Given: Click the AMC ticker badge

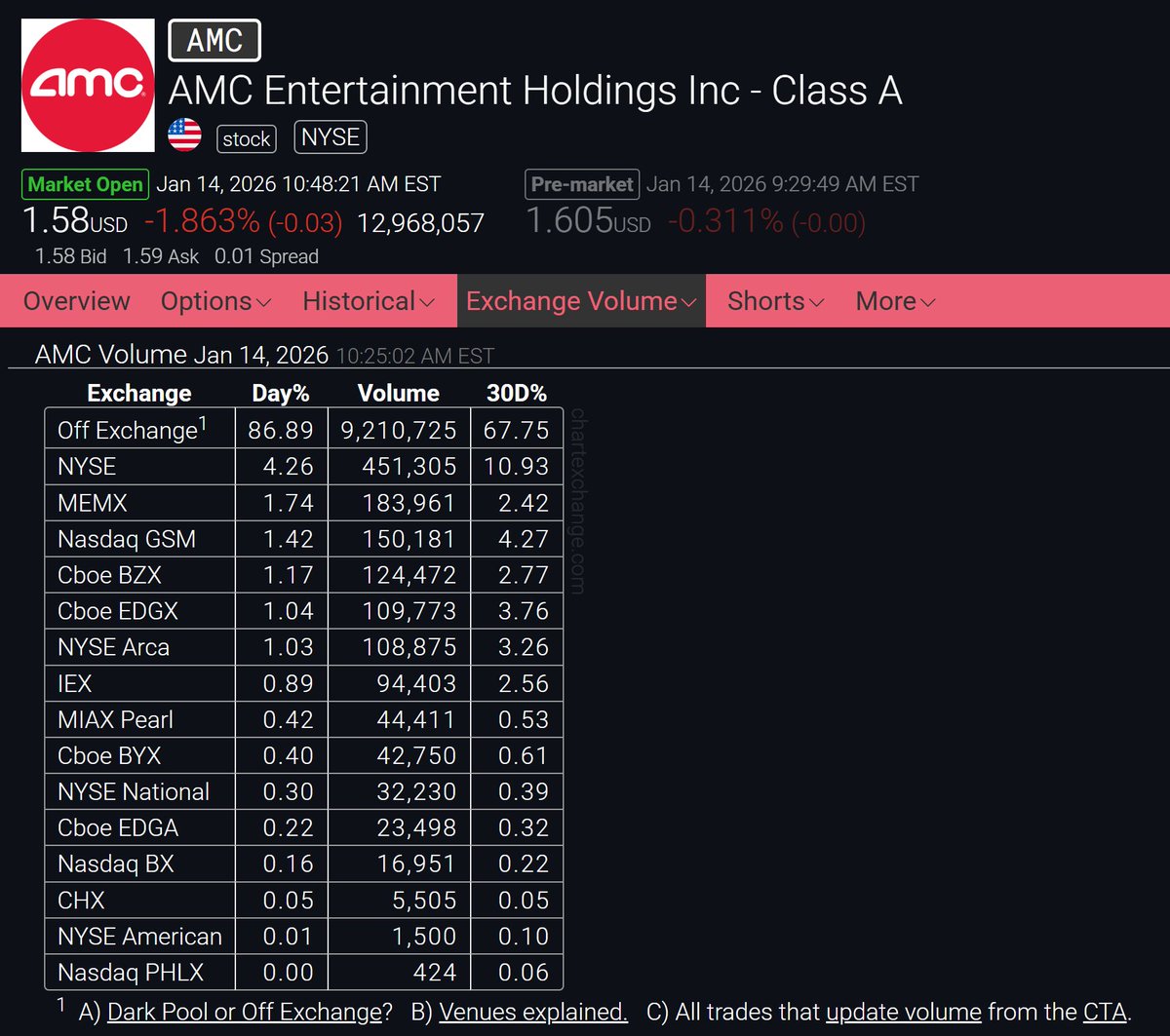Looking at the screenshot, I should click(x=214, y=40).
